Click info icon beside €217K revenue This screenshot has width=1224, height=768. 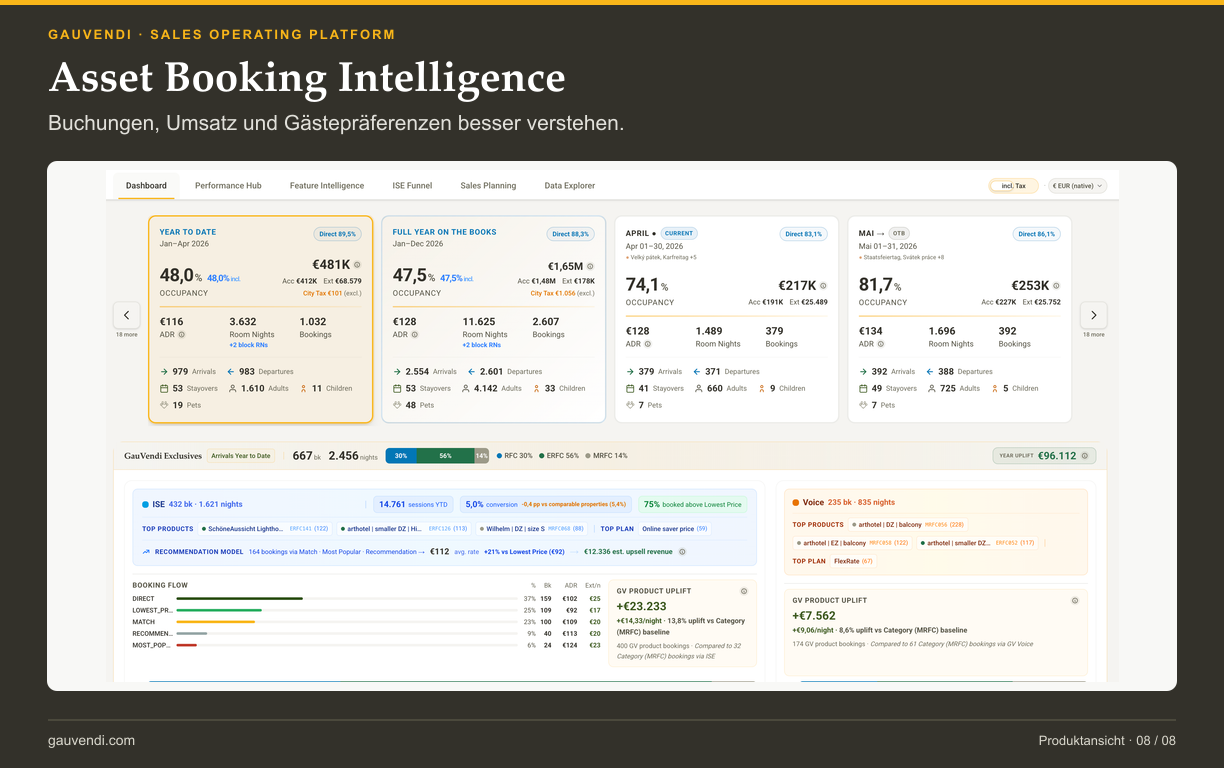coord(823,285)
